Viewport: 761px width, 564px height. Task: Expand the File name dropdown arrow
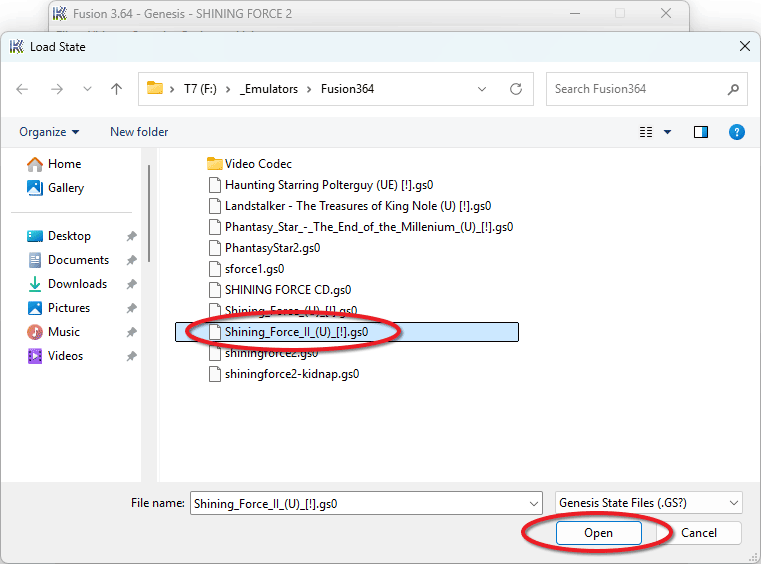(534, 504)
